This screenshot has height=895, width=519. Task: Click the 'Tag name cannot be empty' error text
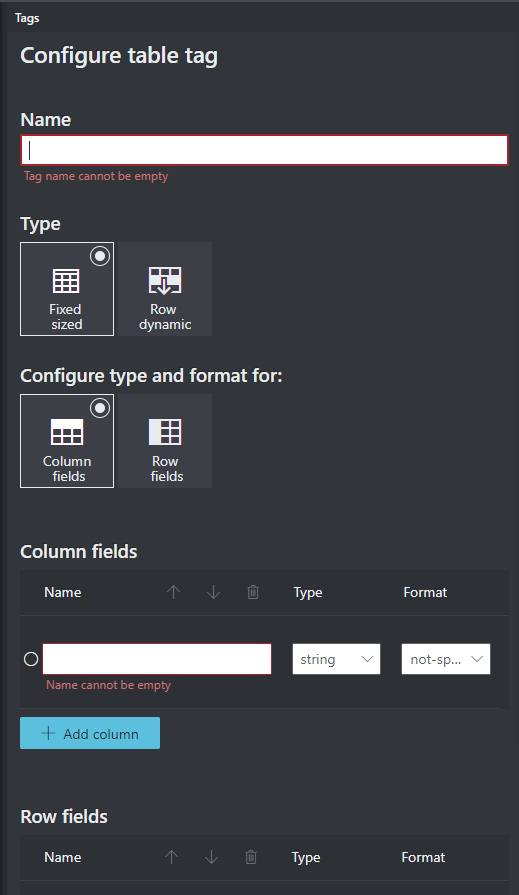[x=96, y=176]
